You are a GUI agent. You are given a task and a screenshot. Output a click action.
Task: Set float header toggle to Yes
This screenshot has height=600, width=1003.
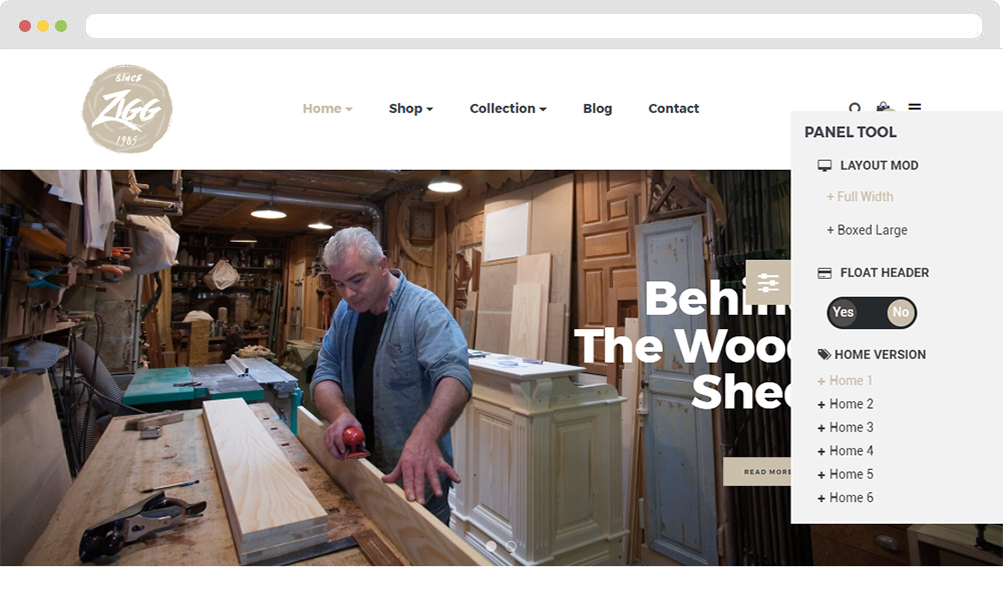click(843, 312)
